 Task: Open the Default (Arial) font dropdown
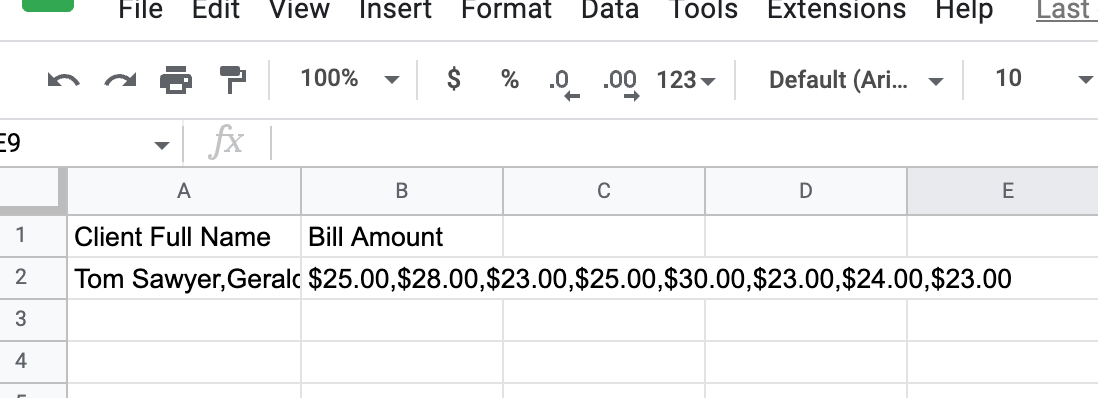856,81
